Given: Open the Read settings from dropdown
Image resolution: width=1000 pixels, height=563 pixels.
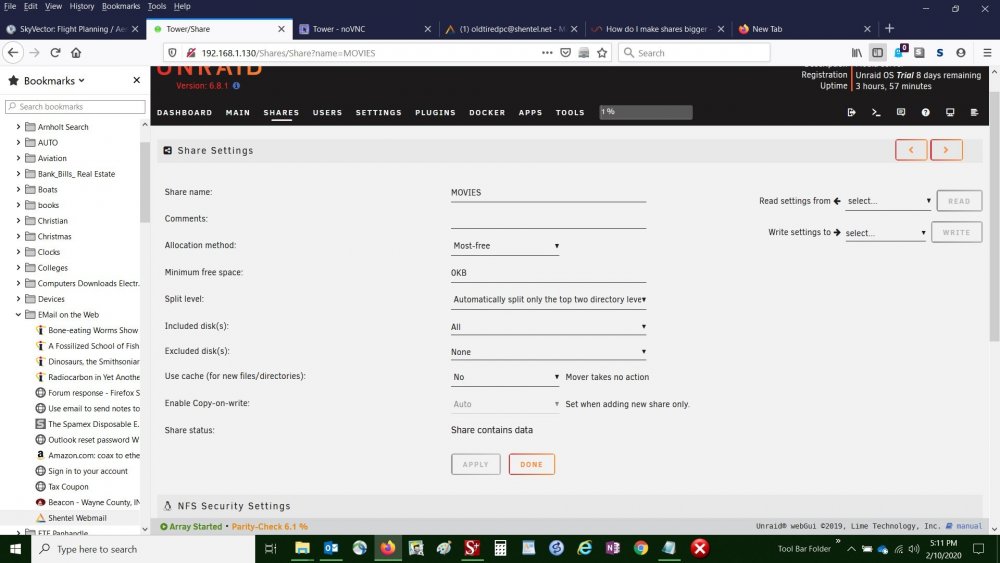Looking at the screenshot, I should pos(888,201).
